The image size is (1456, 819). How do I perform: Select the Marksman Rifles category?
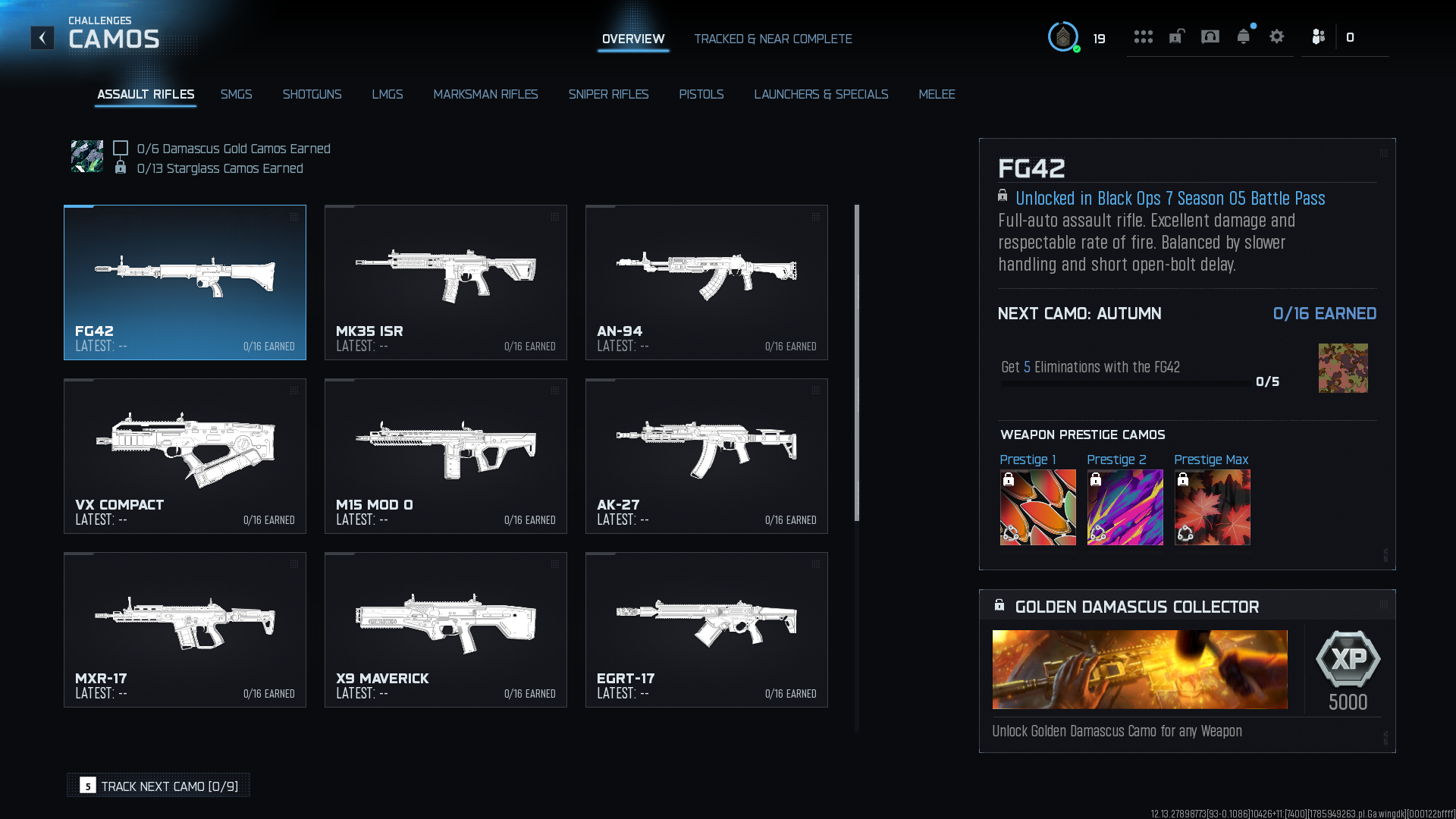[485, 94]
